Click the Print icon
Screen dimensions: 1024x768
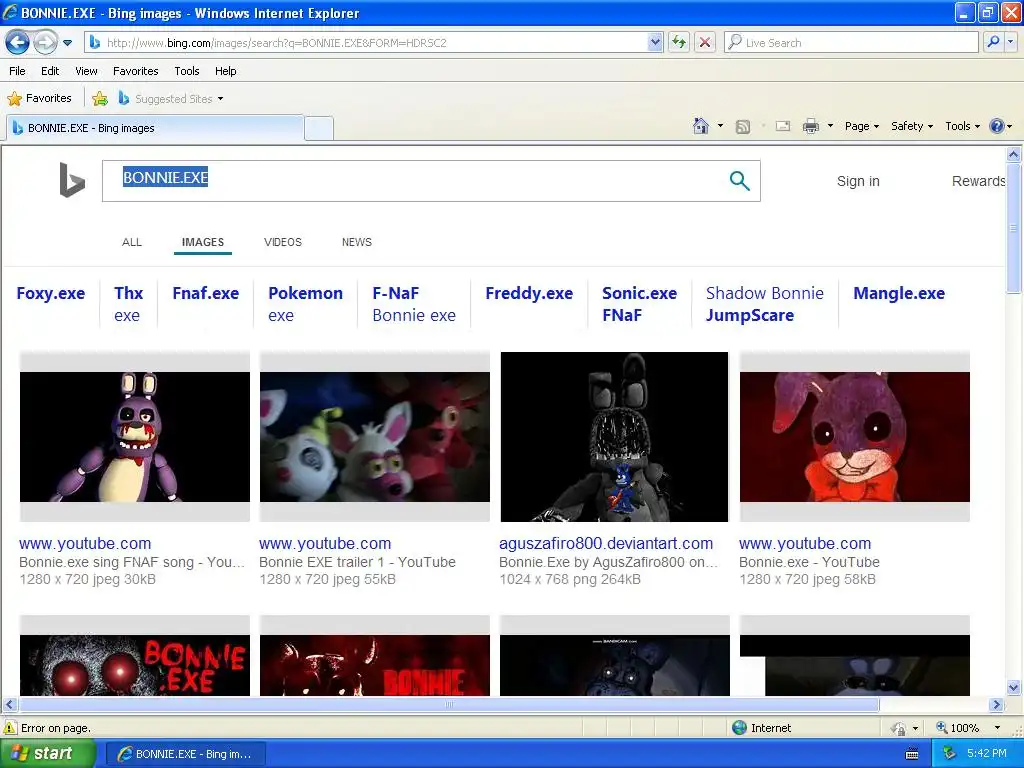click(x=810, y=126)
